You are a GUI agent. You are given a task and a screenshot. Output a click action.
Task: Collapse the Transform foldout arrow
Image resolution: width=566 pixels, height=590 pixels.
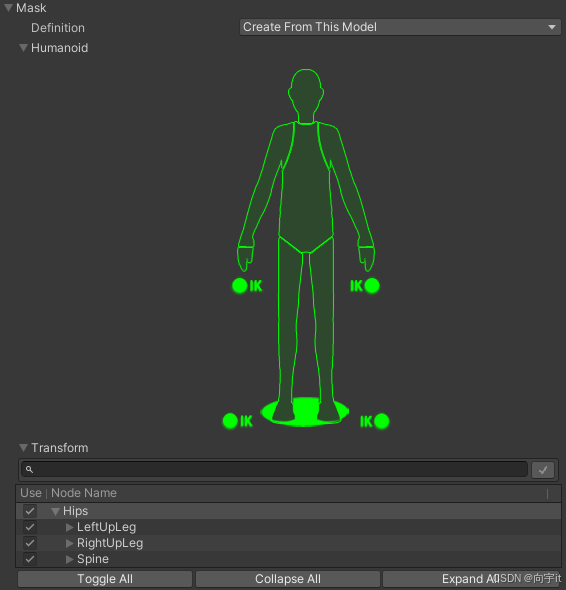[23, 448]
